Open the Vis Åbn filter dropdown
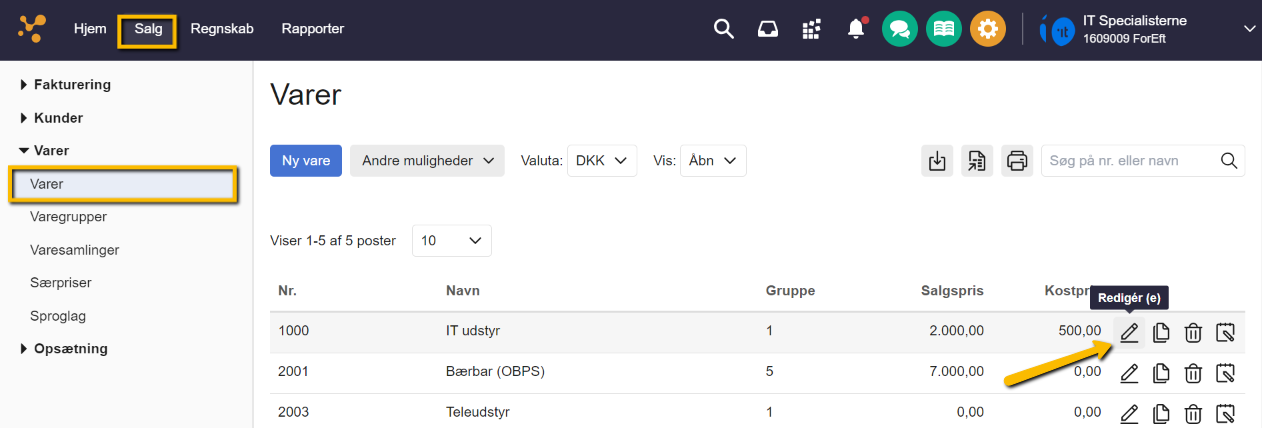 tap(713, 160)
